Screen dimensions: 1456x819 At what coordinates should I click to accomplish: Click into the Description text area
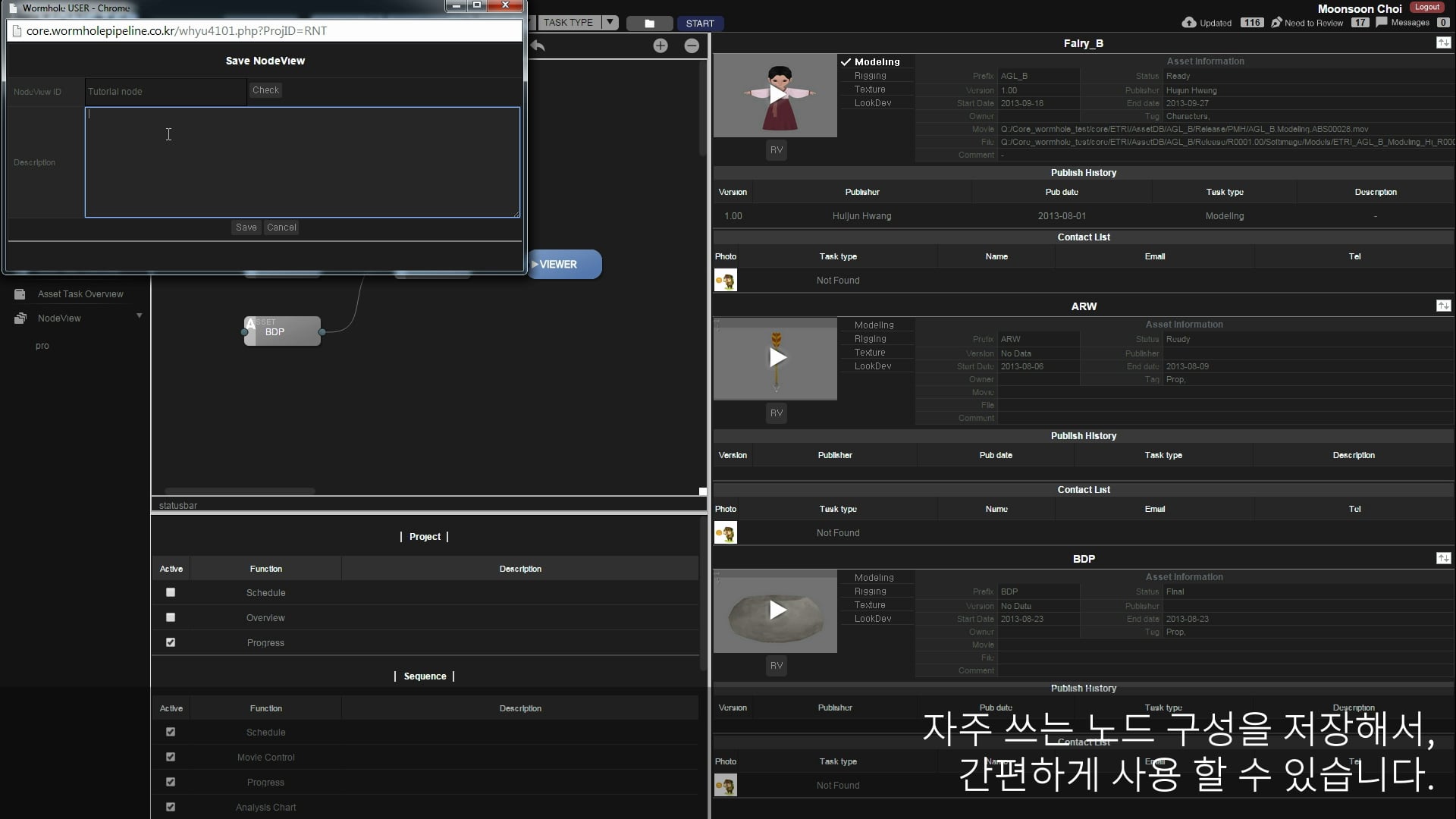(x=303, y=162)
